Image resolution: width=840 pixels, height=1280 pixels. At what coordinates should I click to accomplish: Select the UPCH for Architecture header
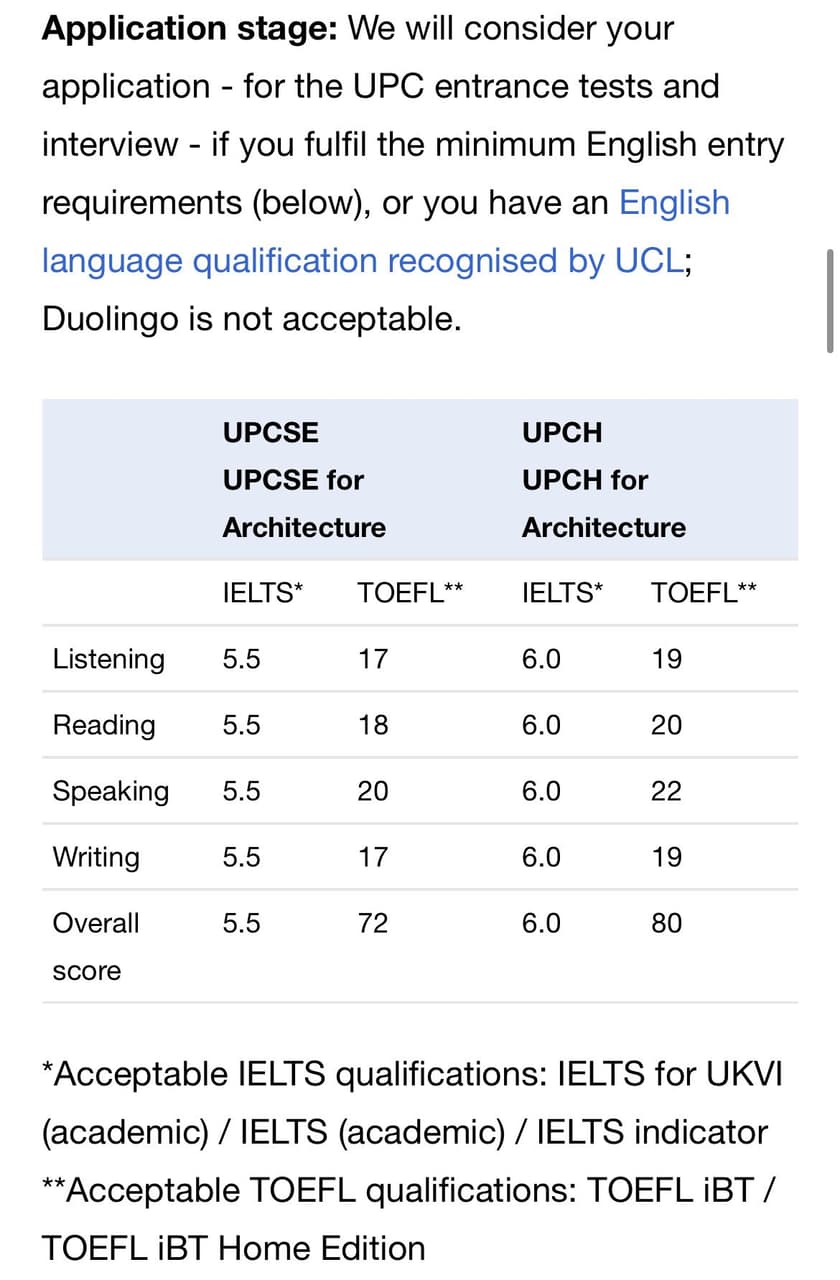pos(604,504)
